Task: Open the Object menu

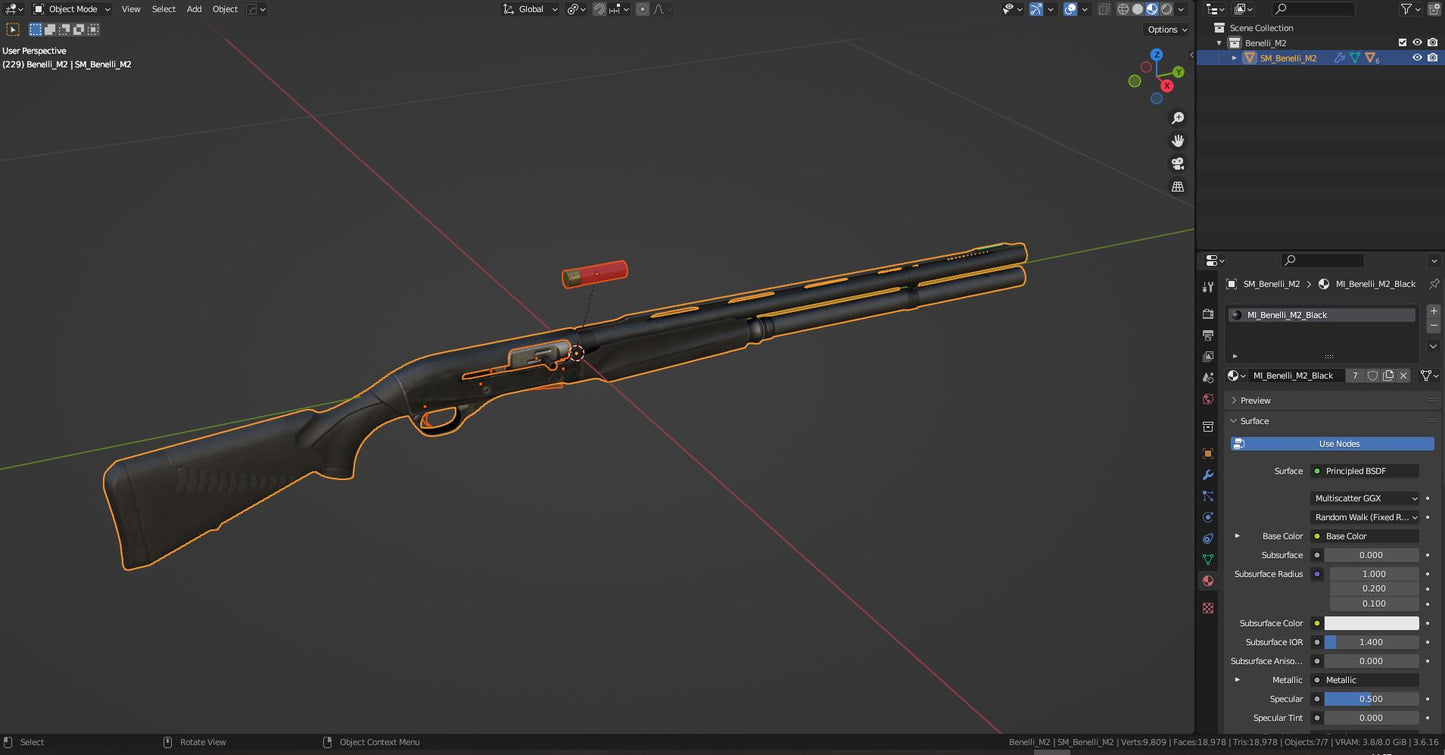Action: (225, 9)
